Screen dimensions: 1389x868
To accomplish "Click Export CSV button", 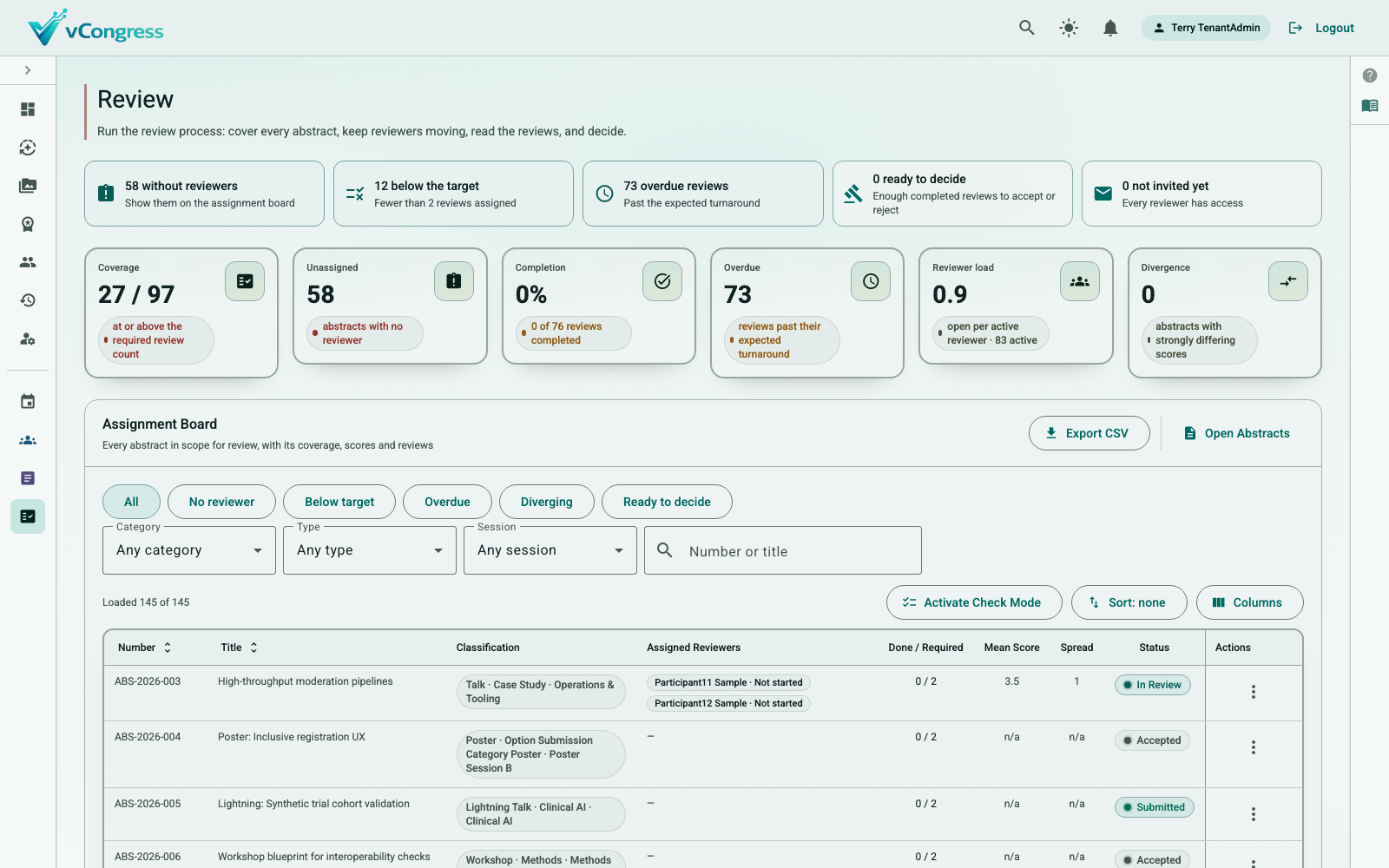I will coord(1089,433).
